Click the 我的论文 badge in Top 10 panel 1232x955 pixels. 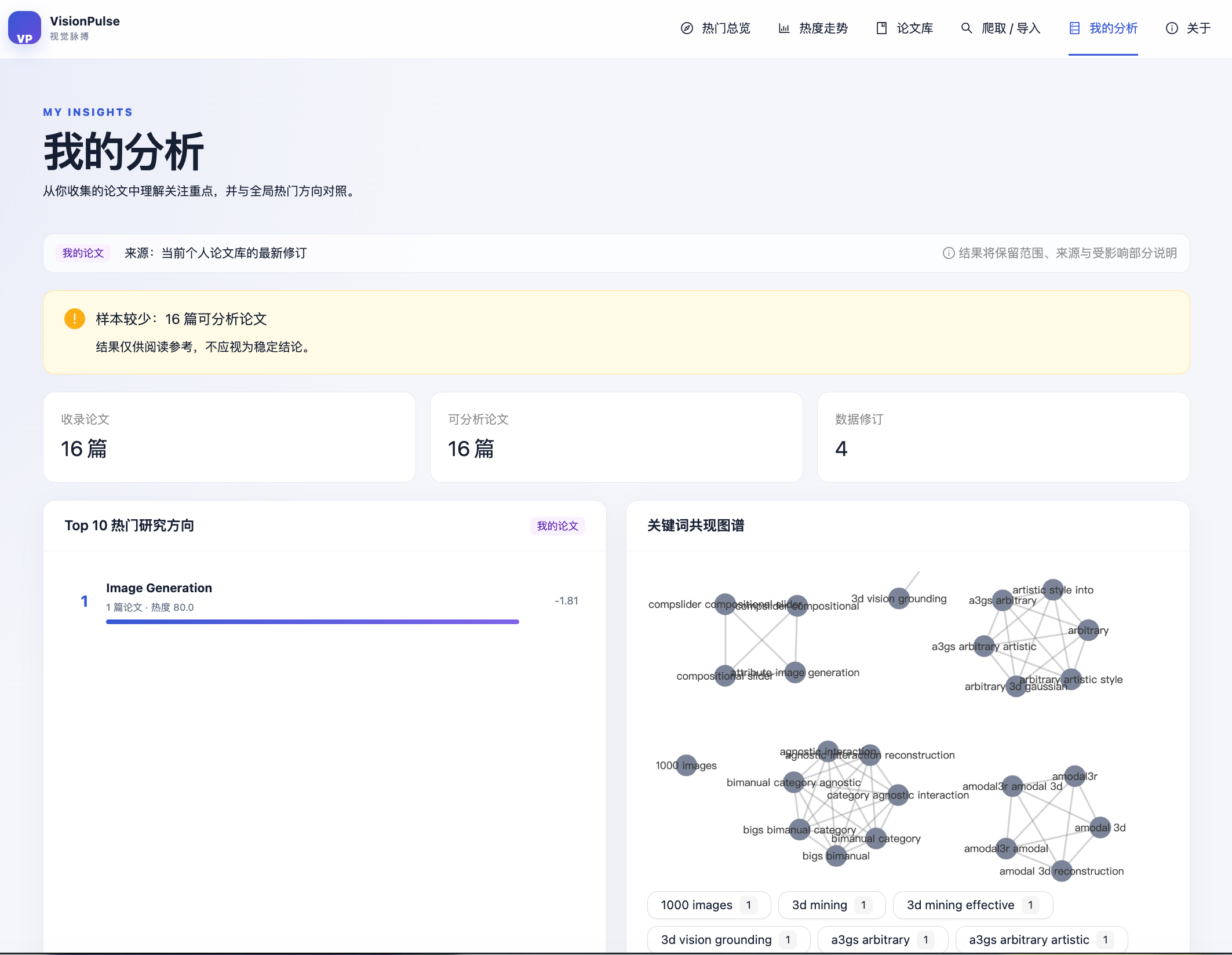coord(557,526)
